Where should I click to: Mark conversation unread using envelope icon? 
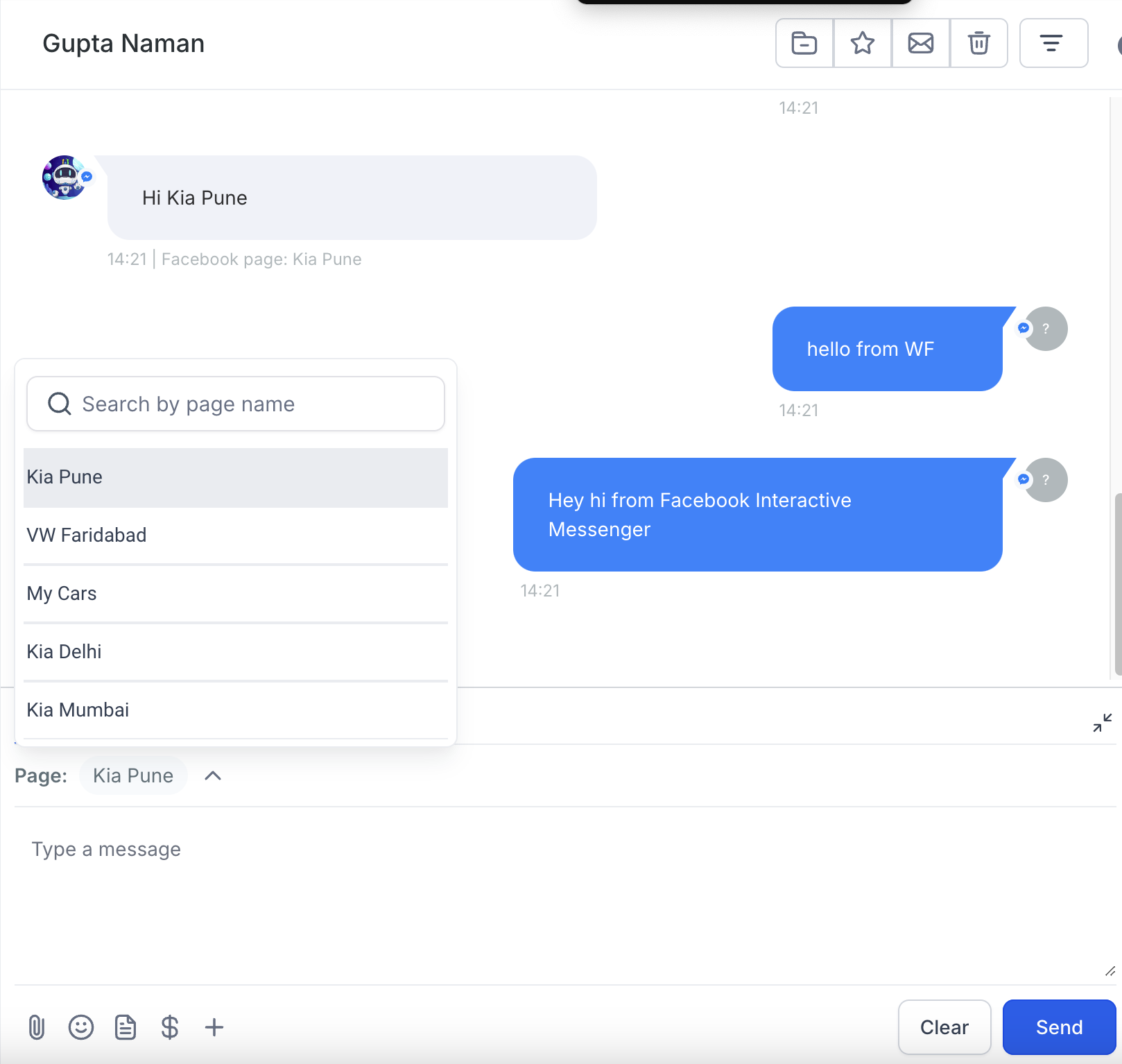click(x=920, y=43)
